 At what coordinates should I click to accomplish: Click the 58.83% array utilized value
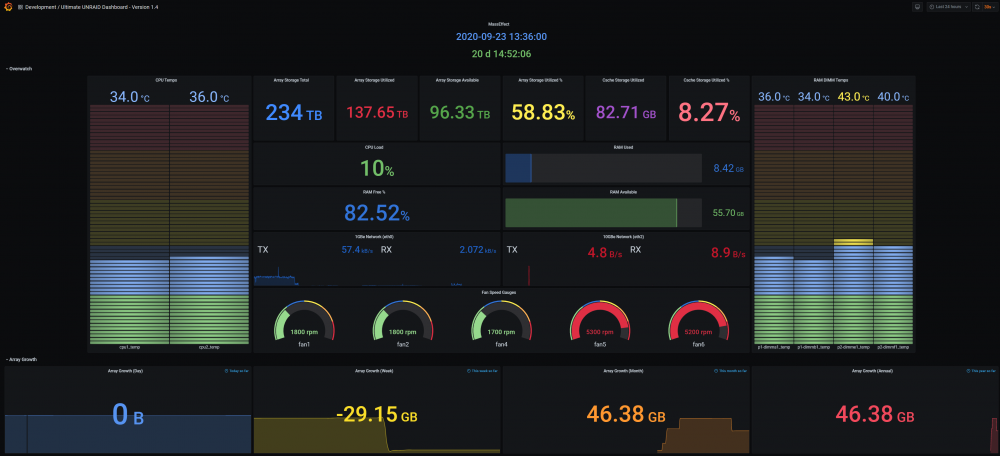[x=543, y=113]
